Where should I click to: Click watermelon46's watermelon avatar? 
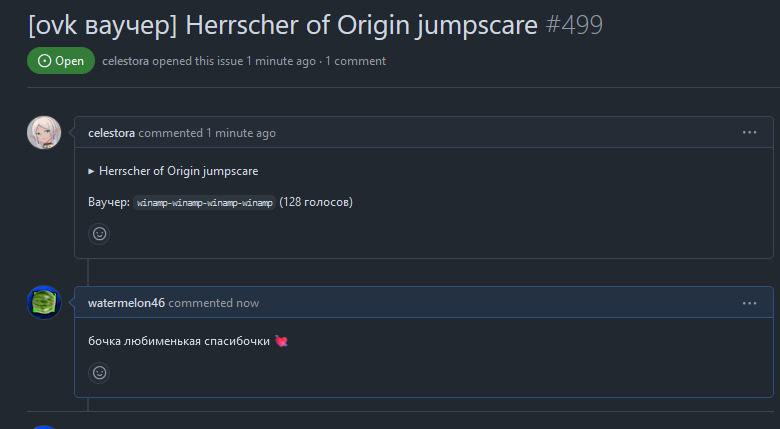click(x=44, y=303)
